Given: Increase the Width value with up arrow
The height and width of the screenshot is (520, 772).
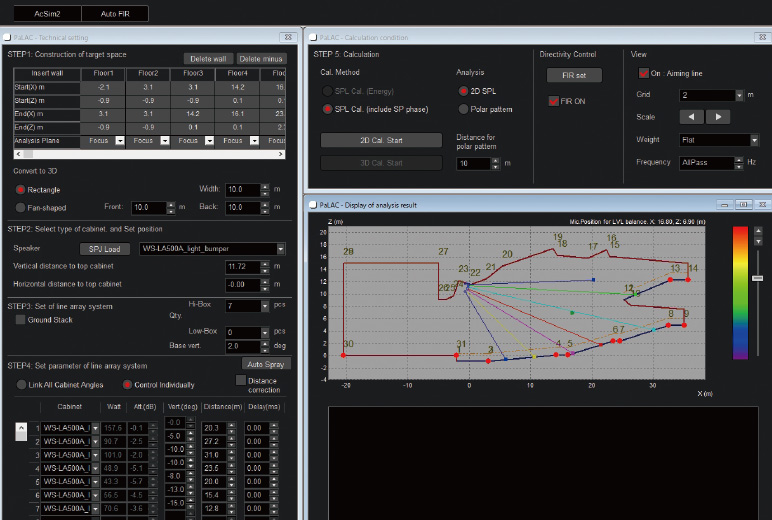Looking at the screenshot, I should tap(265, 185).
